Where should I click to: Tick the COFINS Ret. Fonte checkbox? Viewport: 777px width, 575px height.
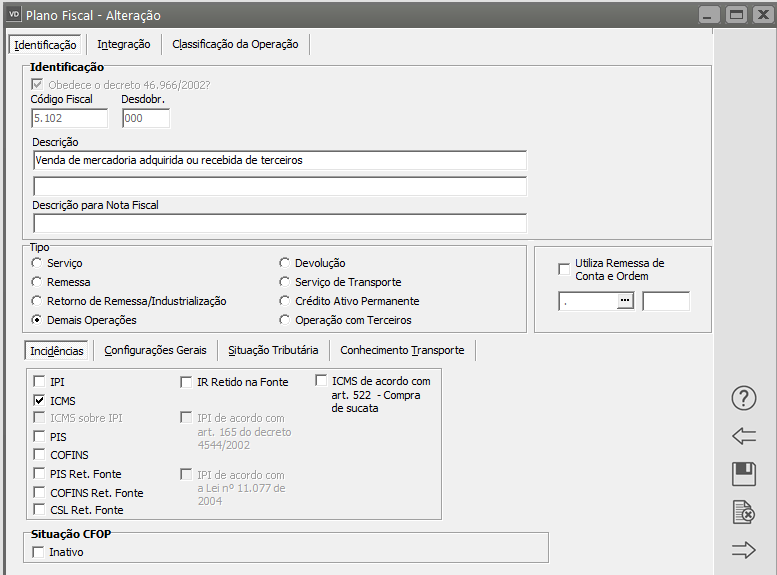point(39,492)
